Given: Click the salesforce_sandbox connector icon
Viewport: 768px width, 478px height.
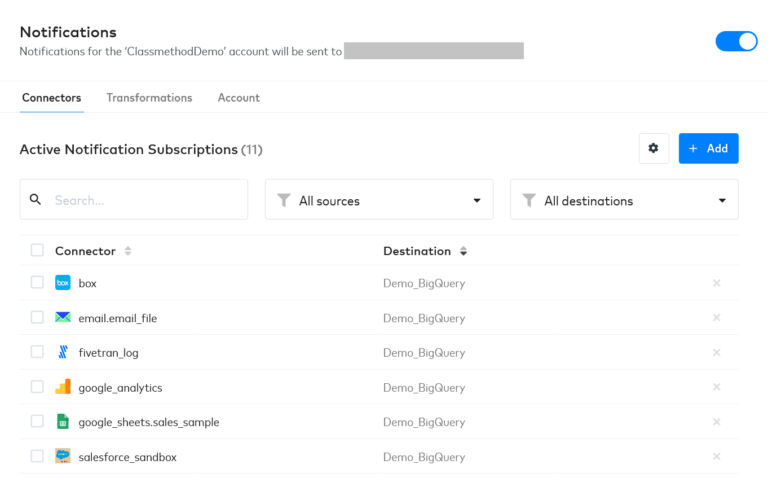Looking at the screenshot, I should [x=63, y=456].
